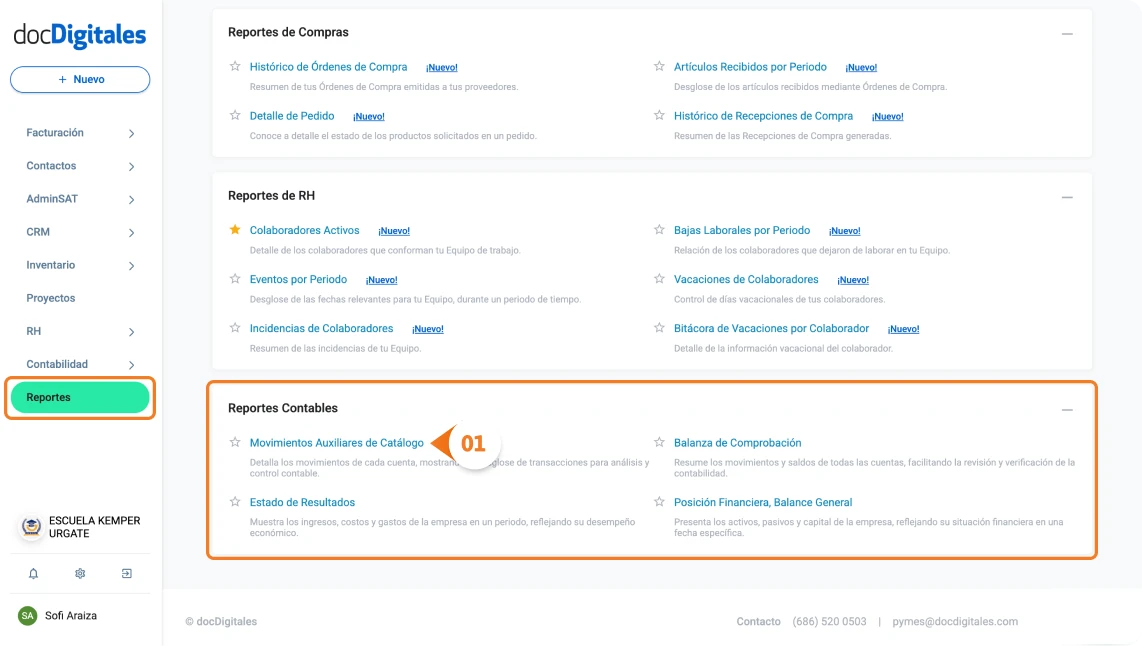1142x646 pixels.
Task: Toggle favorite on Bajas Laborales por Periodo
Action: coord(659,230)
